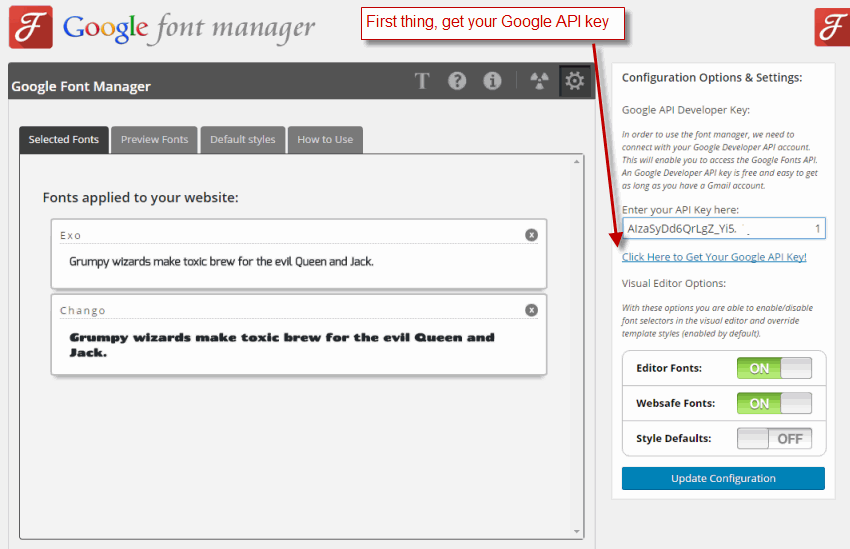Click the Visual Editor Options label
The width and height of the screenshot is (850, 549).
(x=673, y=283)
